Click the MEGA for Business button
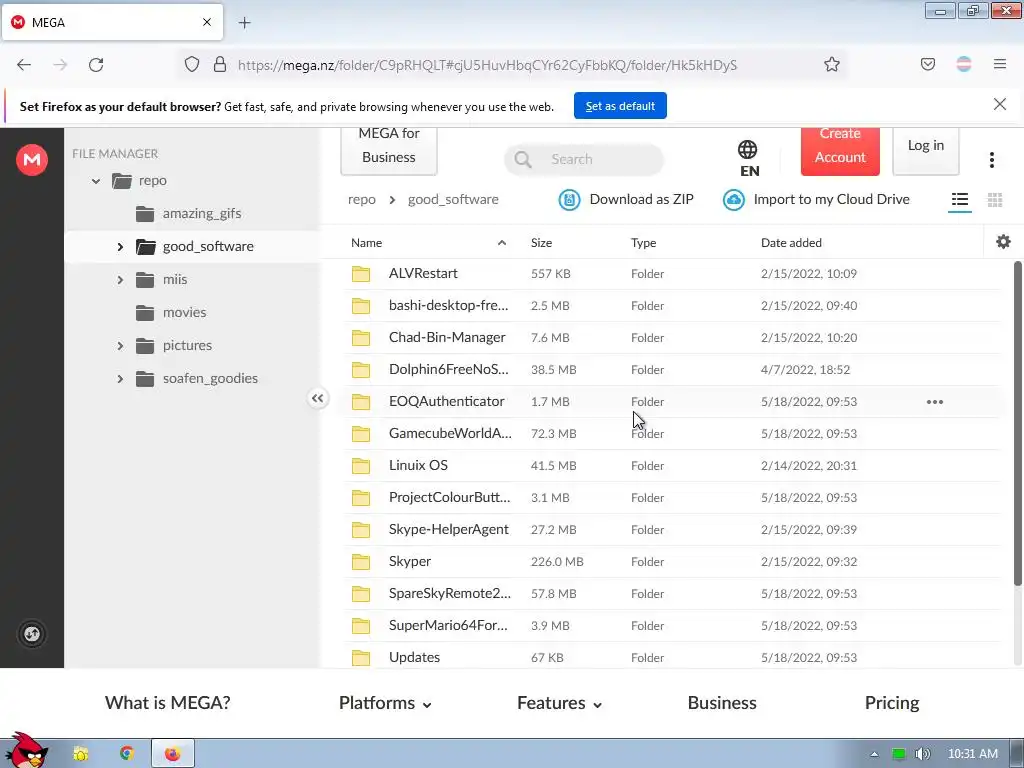 coord(389,152)
